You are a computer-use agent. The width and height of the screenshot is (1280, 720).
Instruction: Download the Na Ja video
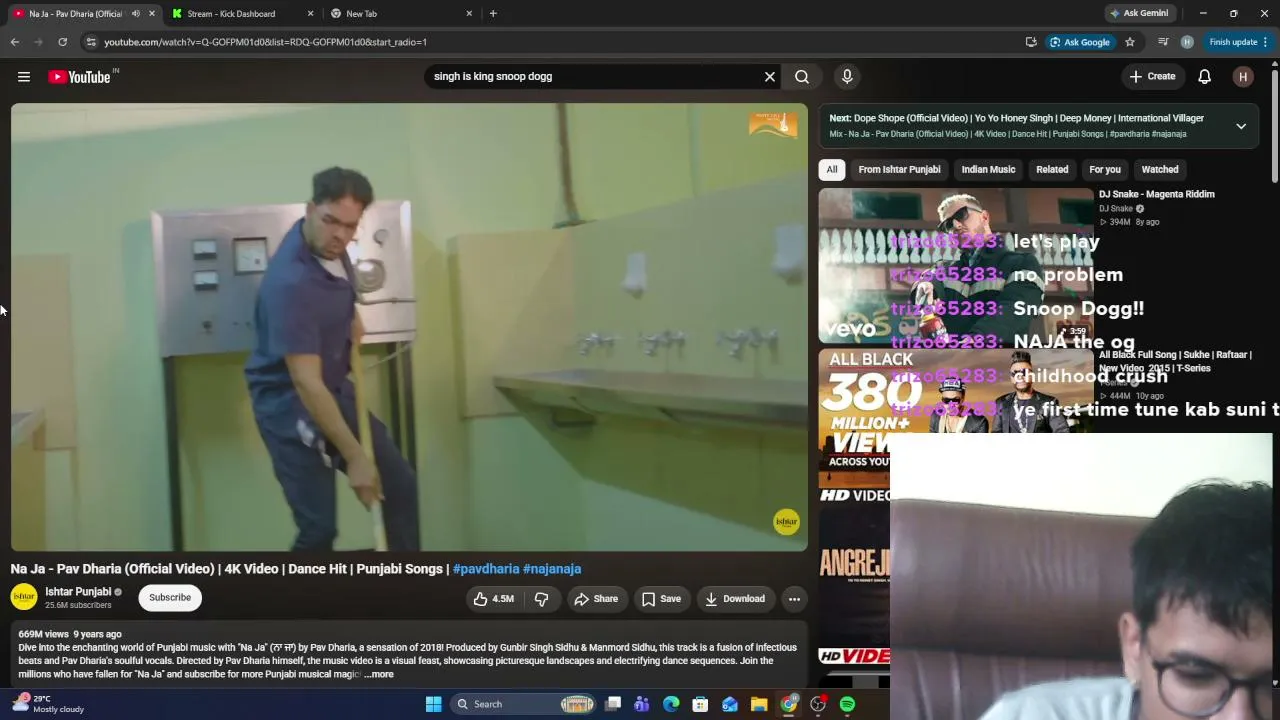735,599
